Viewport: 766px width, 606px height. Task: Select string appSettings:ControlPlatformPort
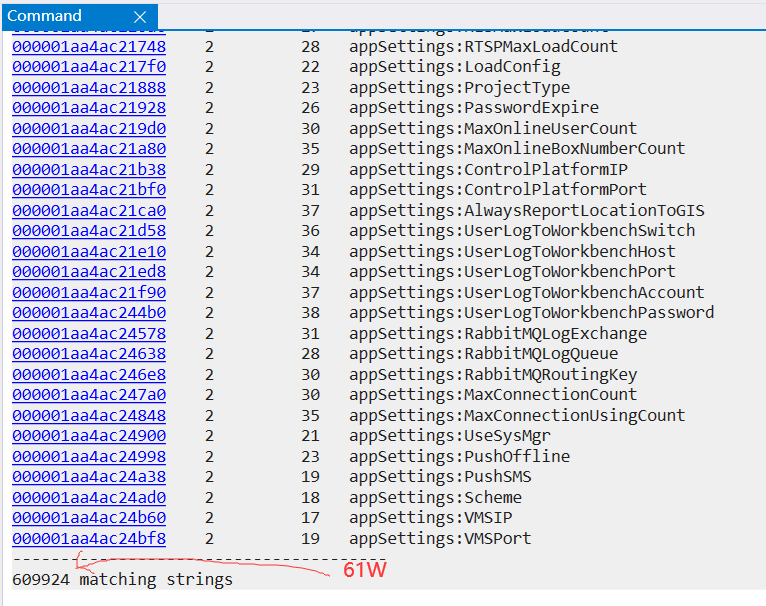point(498,190)
